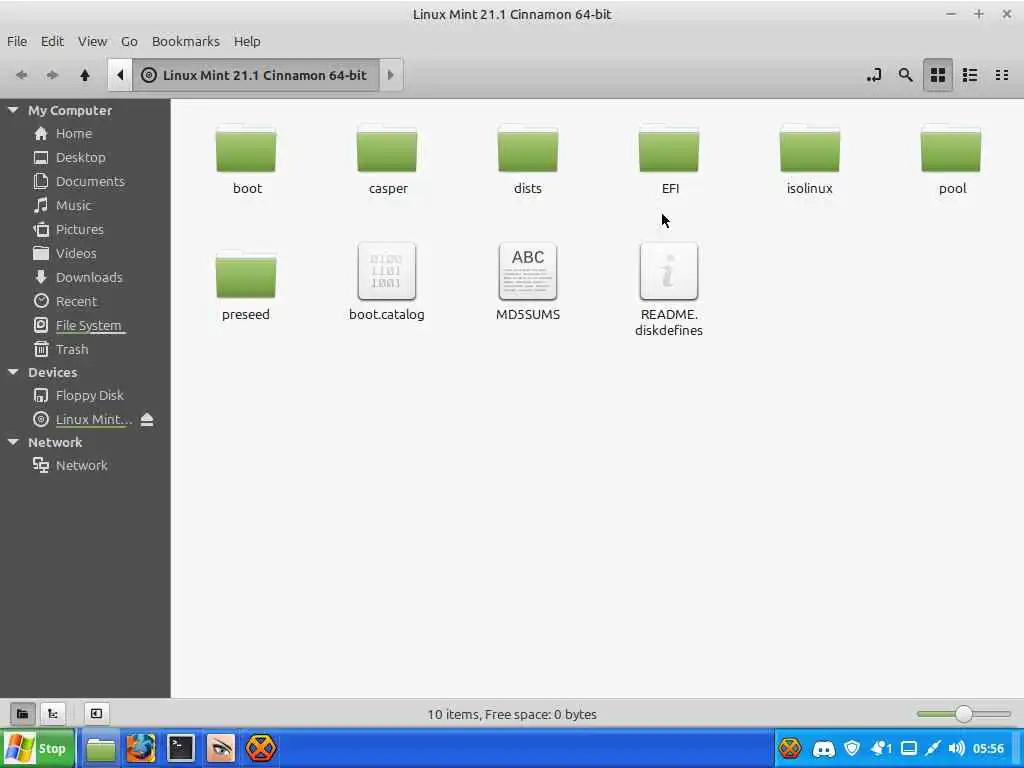Viewport: 1024px width, 768px height.
Task: Click Linux Mint 21.1 path bar button
Action: 256,75
